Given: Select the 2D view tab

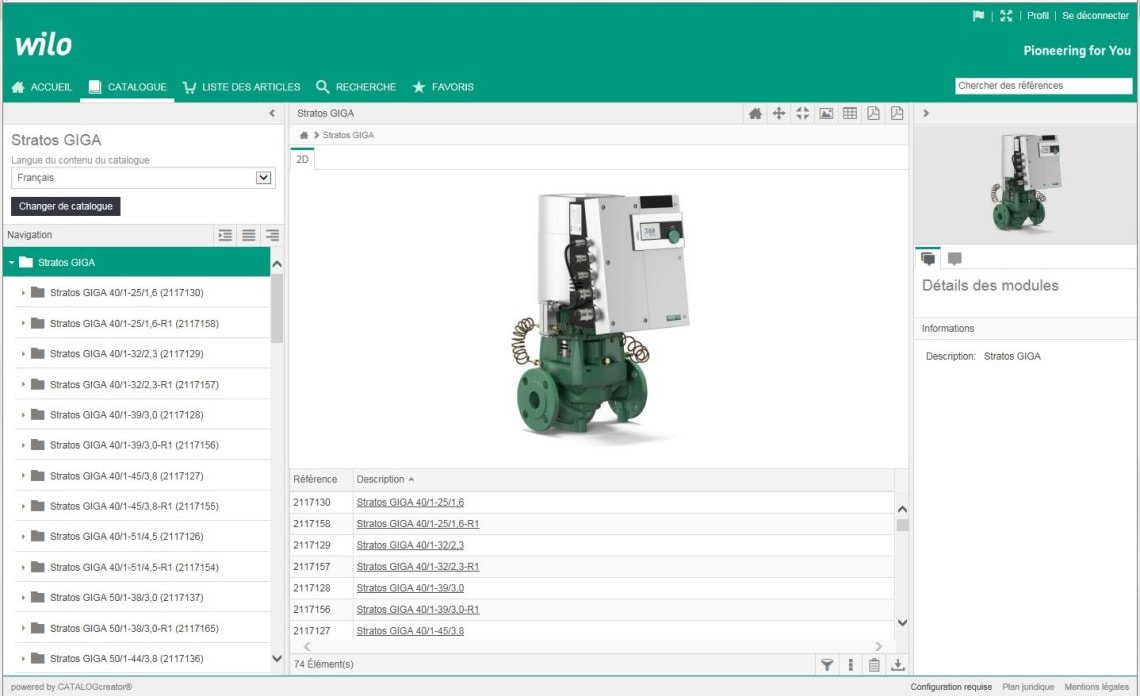Looking at the screenshot, I should point(302,159).
